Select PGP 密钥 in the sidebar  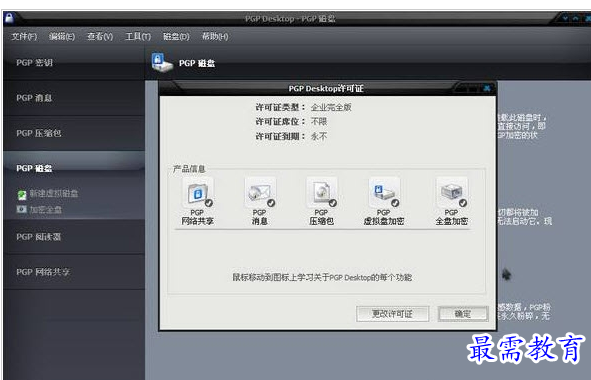[74, 63]
